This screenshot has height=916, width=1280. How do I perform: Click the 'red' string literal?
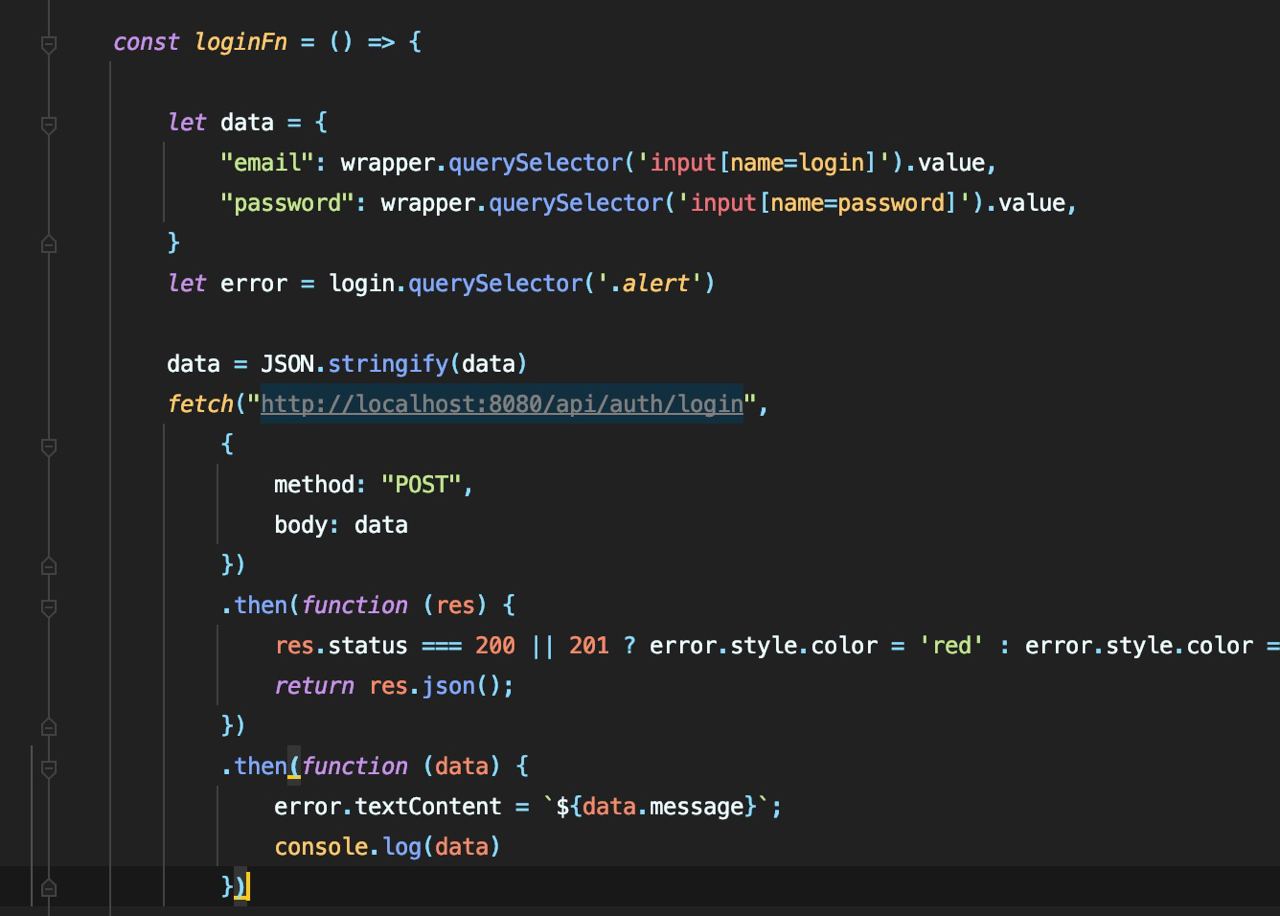952,646
